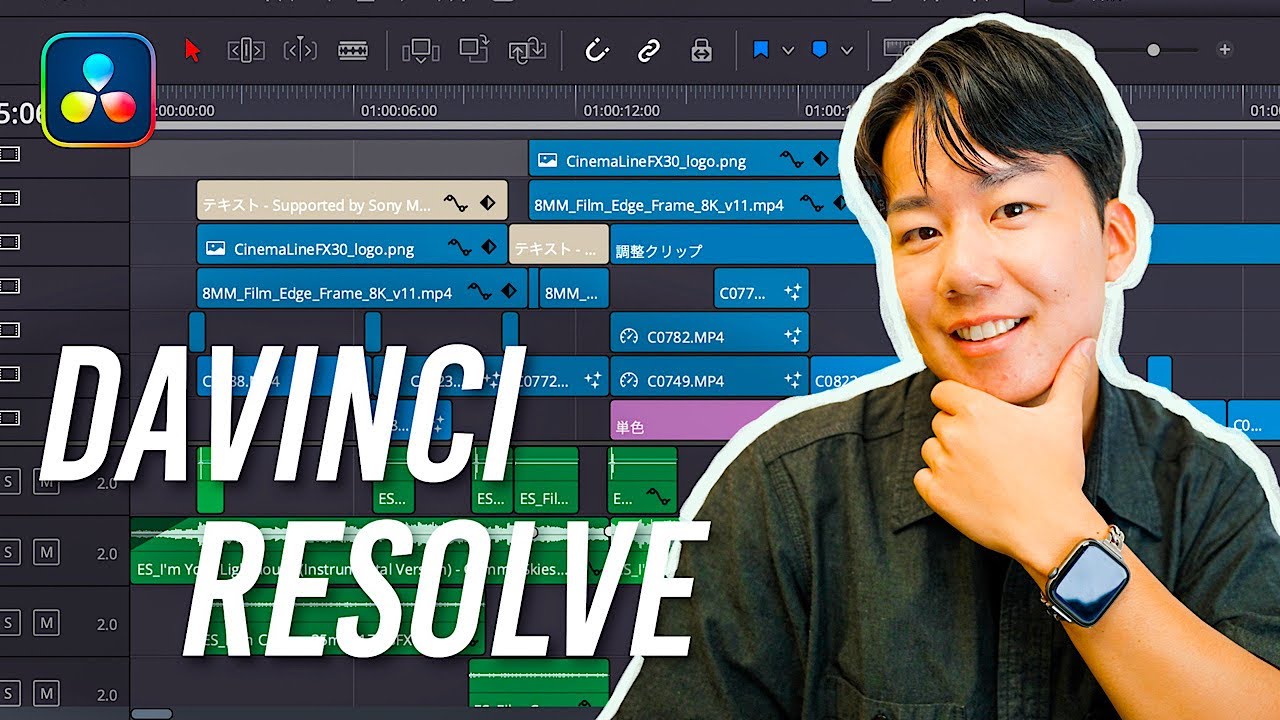The width and height of the screenshot is (1280, 720).
Task: Select the テキスト - Supported by Sony M... clip
Action: (352, 200)
